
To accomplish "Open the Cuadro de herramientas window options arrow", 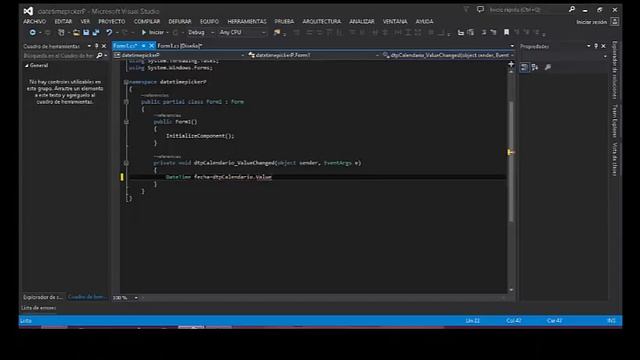I will (89, 46).
